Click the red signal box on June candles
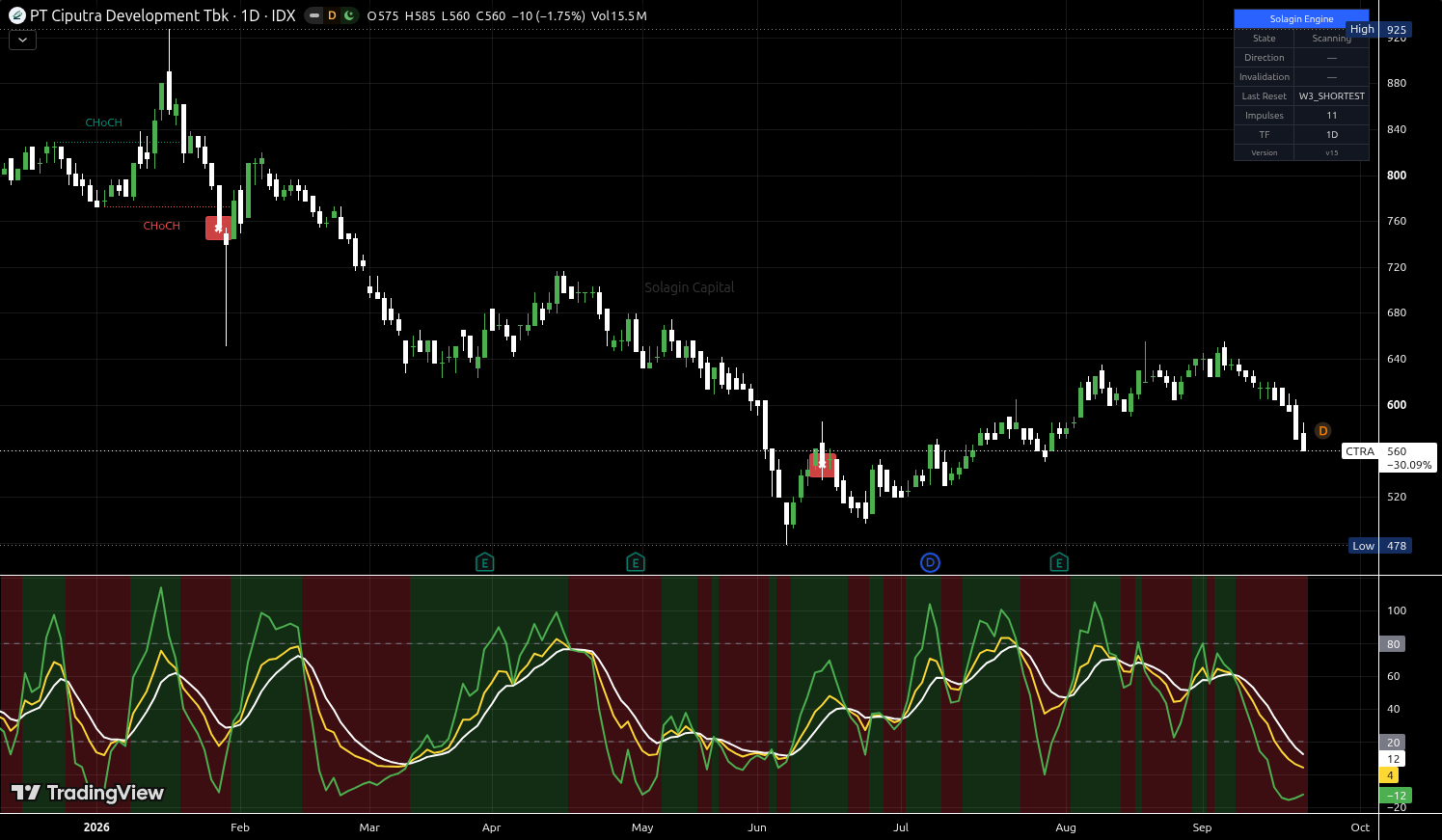This screenshot has height=840, width=1442. [x=822, y=465]
